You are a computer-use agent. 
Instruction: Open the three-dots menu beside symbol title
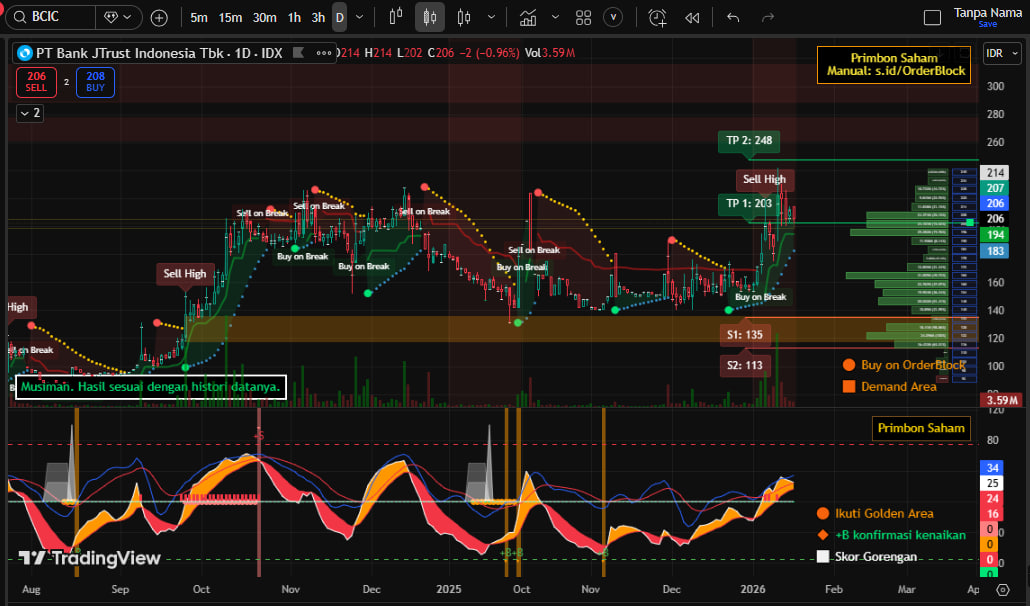pos(323,53)
